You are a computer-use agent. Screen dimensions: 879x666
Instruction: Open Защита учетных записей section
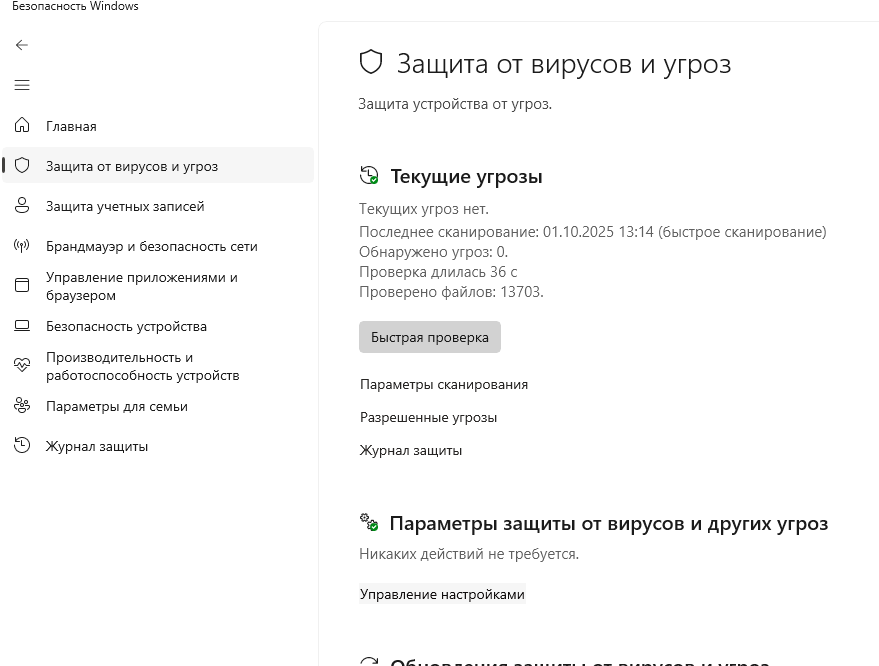point(125,206)
